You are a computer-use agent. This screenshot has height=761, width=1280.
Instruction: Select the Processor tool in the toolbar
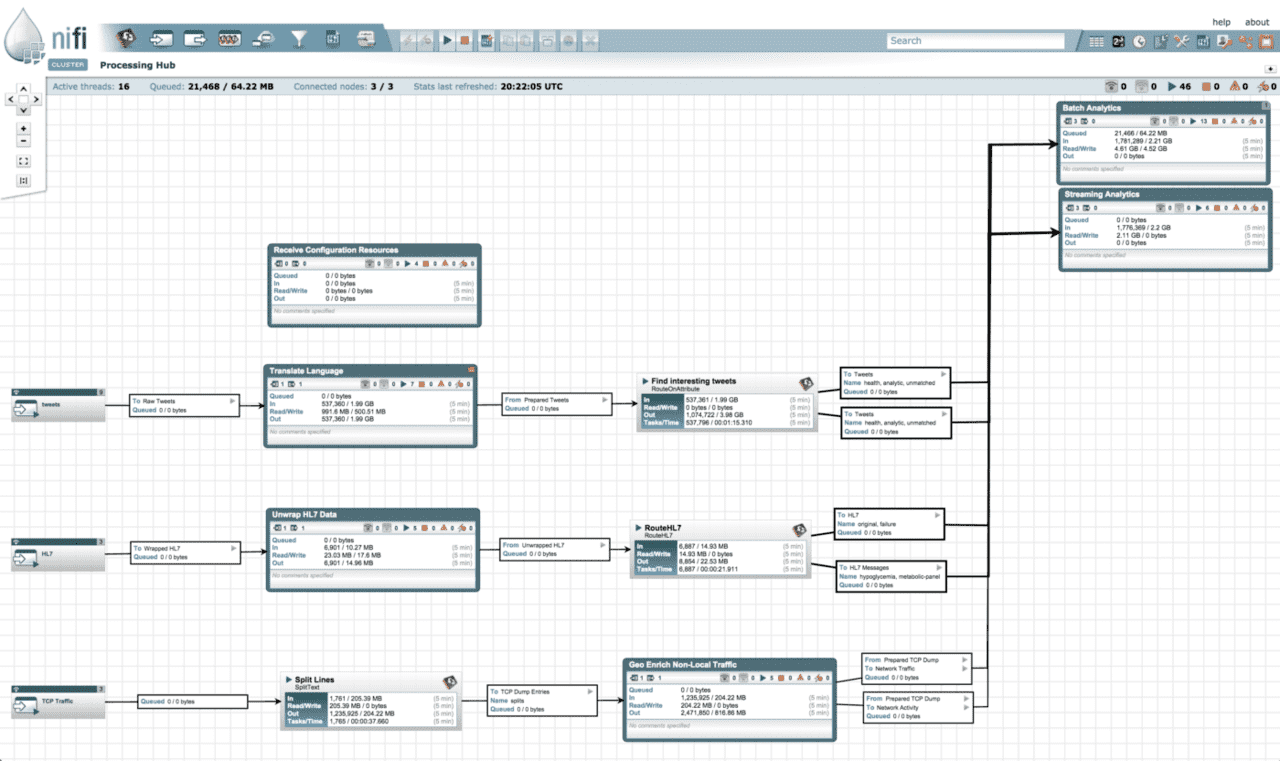(x=126, y=39)
